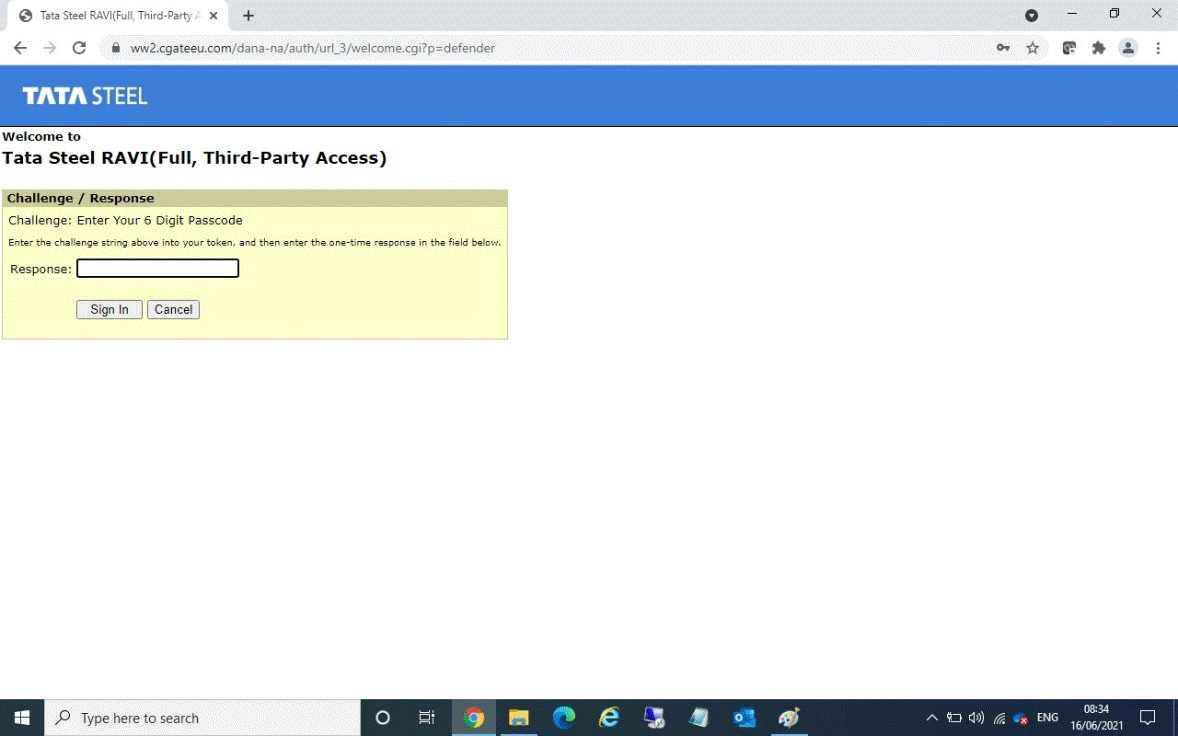1178x736 pixels.
Task: Click the browser forward arrow
Action: coord(50,48)
